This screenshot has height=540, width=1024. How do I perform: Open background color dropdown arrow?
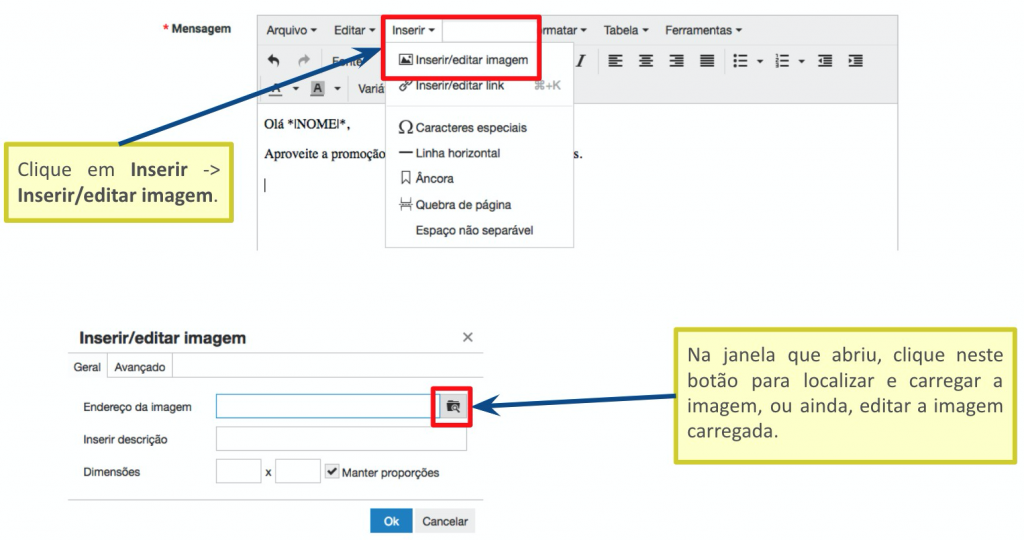pyautogui.click(x=338, y=88)
